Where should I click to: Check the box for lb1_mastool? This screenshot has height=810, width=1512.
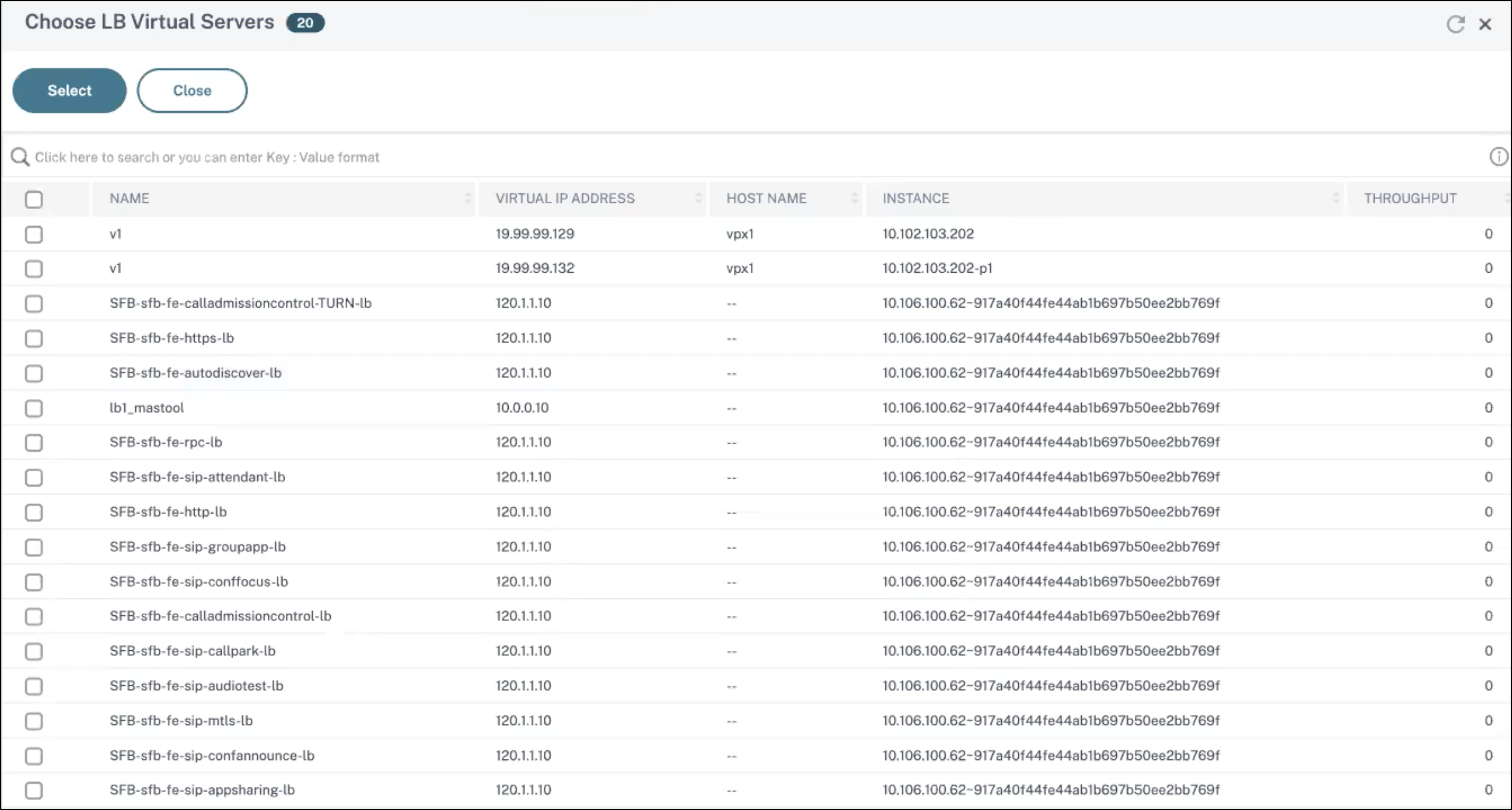(34, 408)
